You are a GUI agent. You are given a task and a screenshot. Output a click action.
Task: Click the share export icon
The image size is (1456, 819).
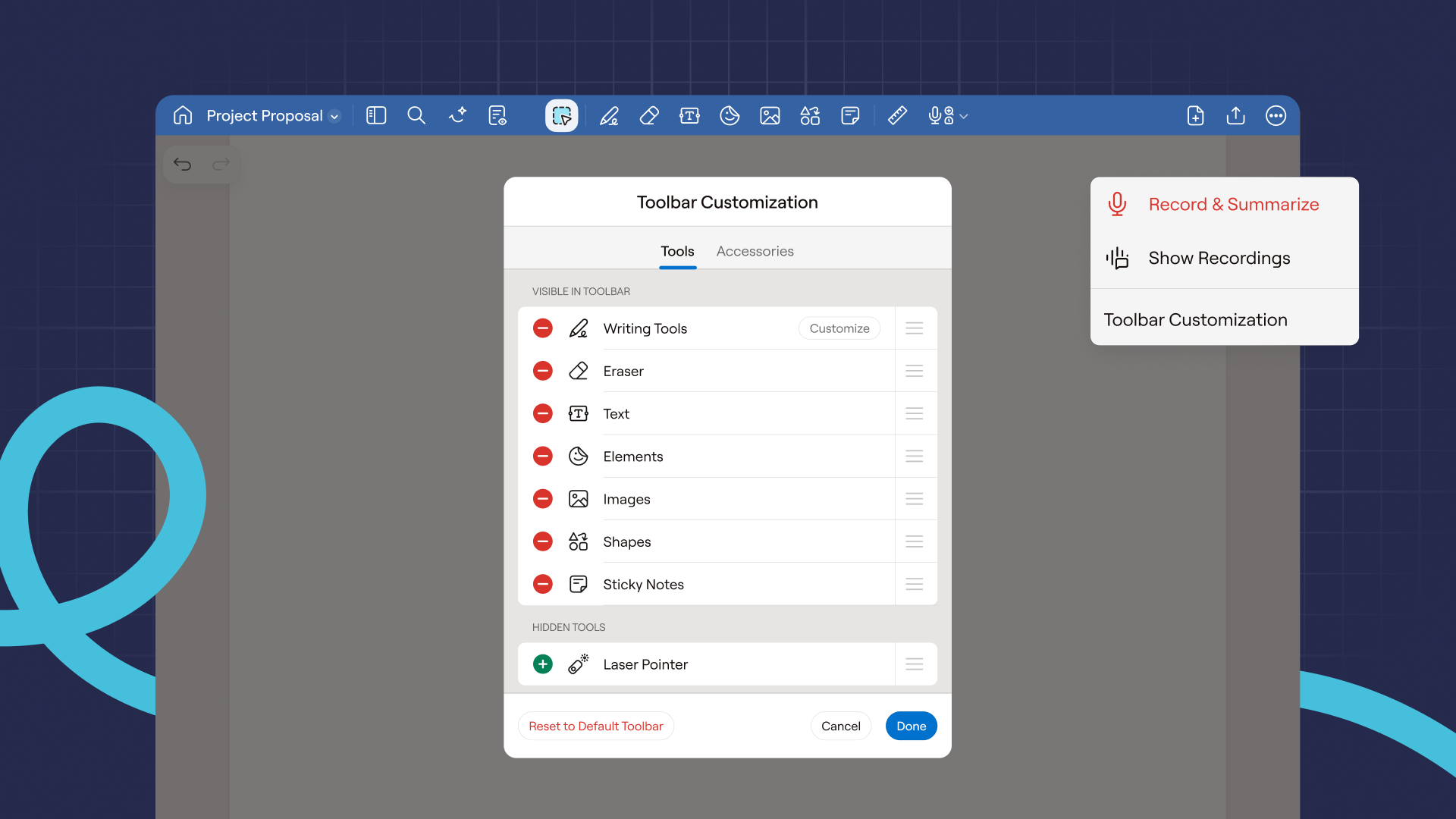click(1235, 115)
